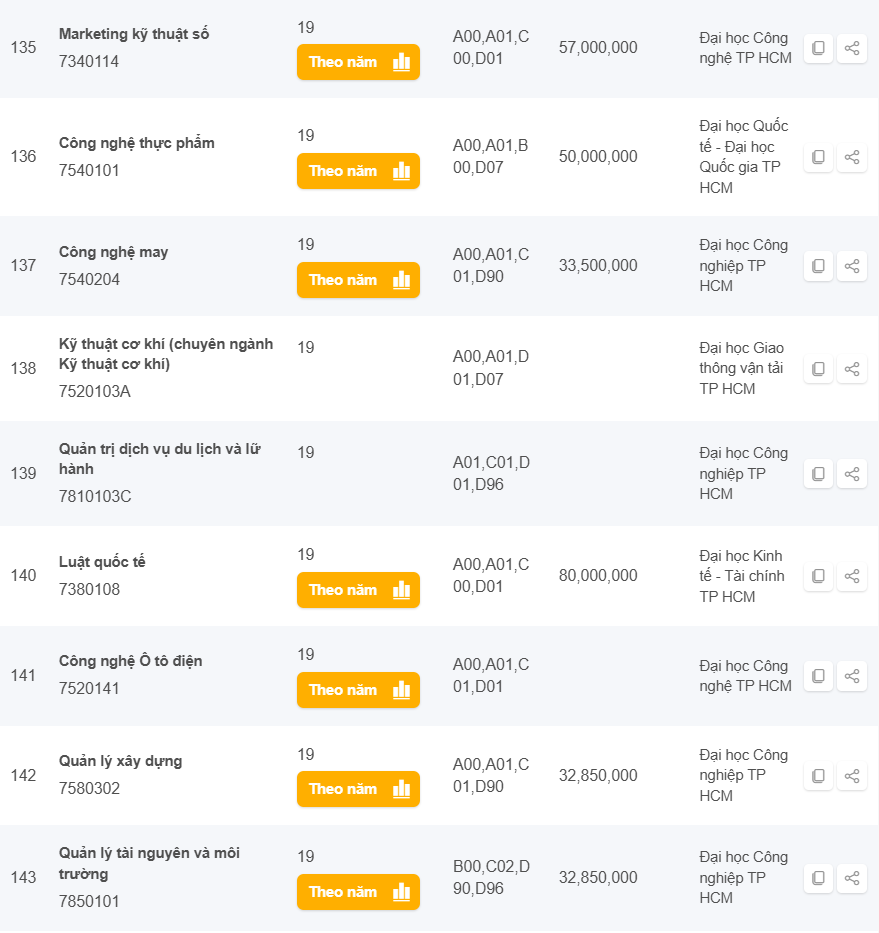The width and height of the screenshot is (879, 933).
Task: Show Theo năm stats for Công nghệ may
Action: pos(358,280)
